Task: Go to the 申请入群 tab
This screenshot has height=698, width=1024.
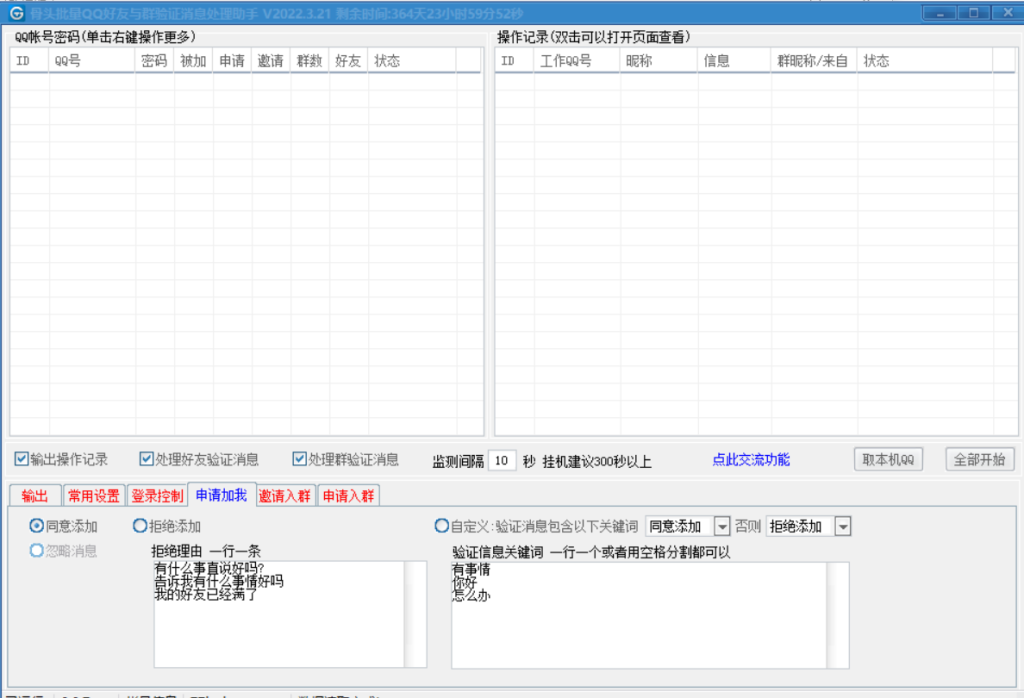Action: (x=348, y=496)
